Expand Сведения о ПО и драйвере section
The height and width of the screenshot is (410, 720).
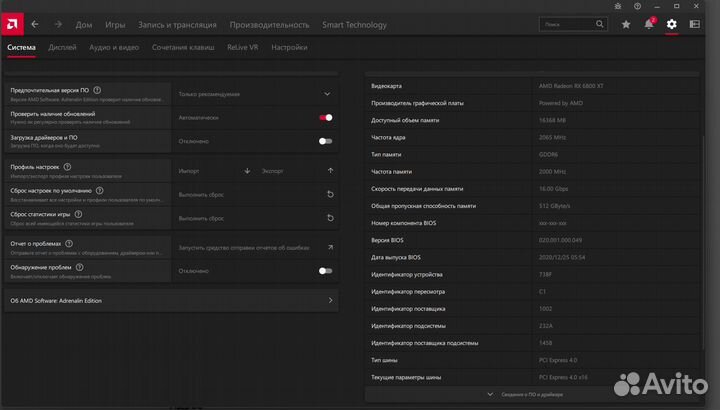tap(531, 395)
